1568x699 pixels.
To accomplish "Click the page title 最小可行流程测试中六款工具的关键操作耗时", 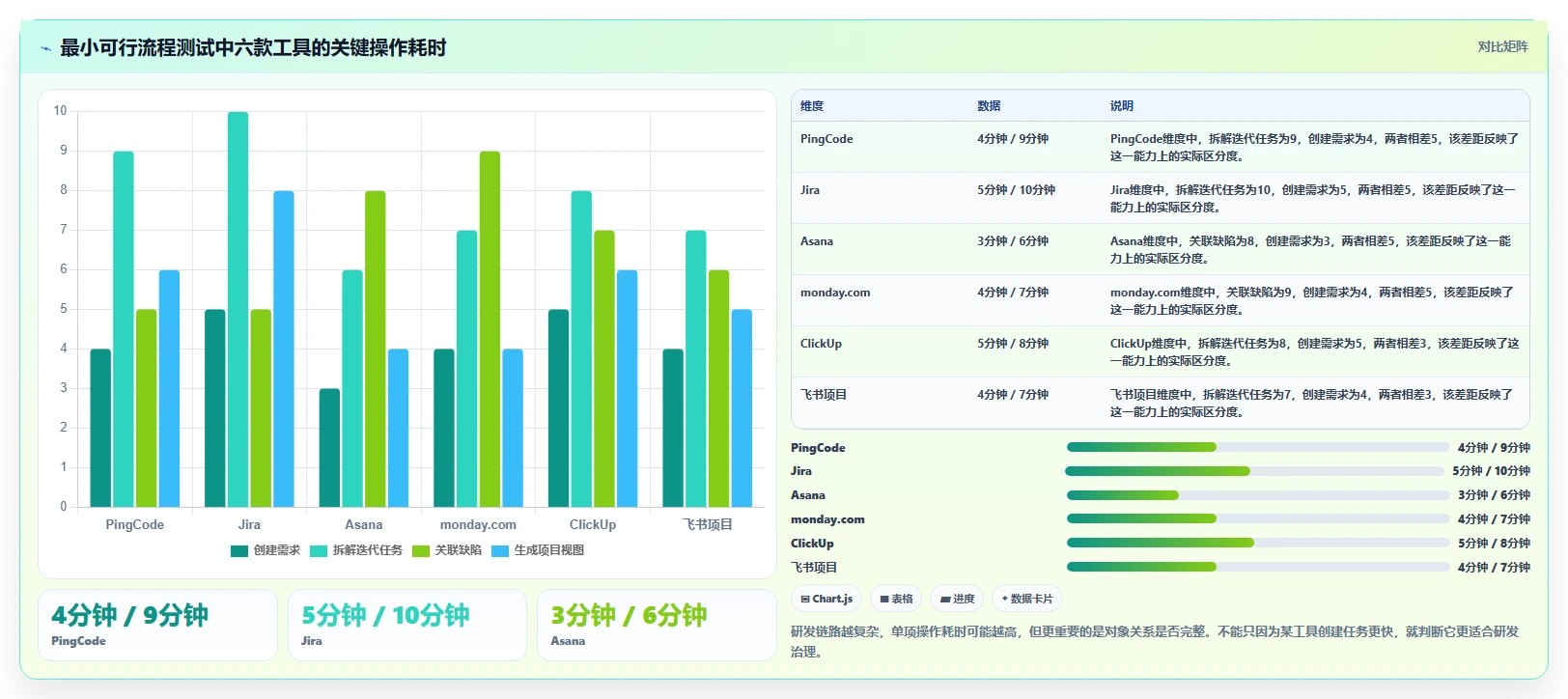I will pos(253,47).
